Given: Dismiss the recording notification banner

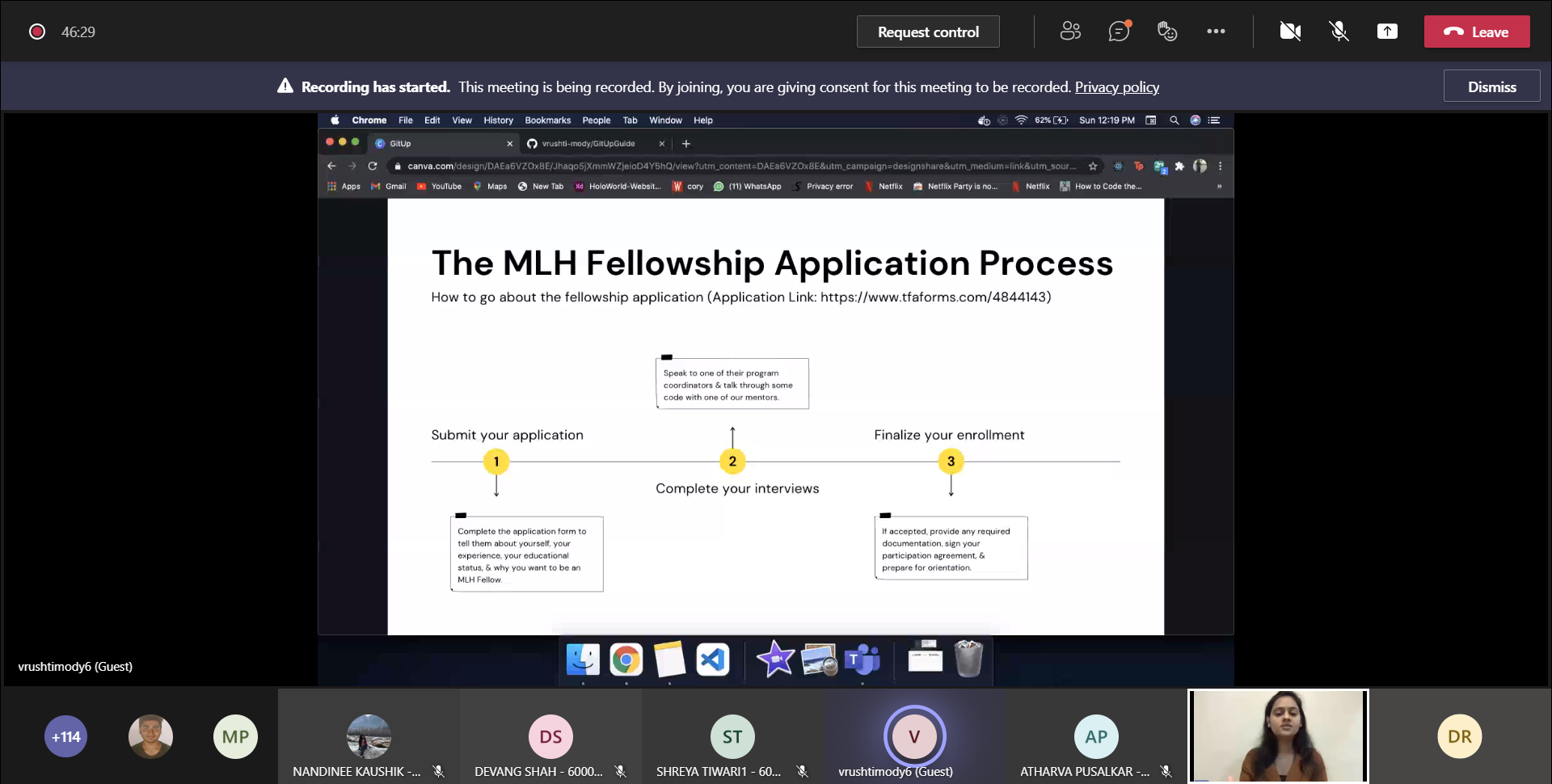Looking at the screenshot, I should 1491,86.
